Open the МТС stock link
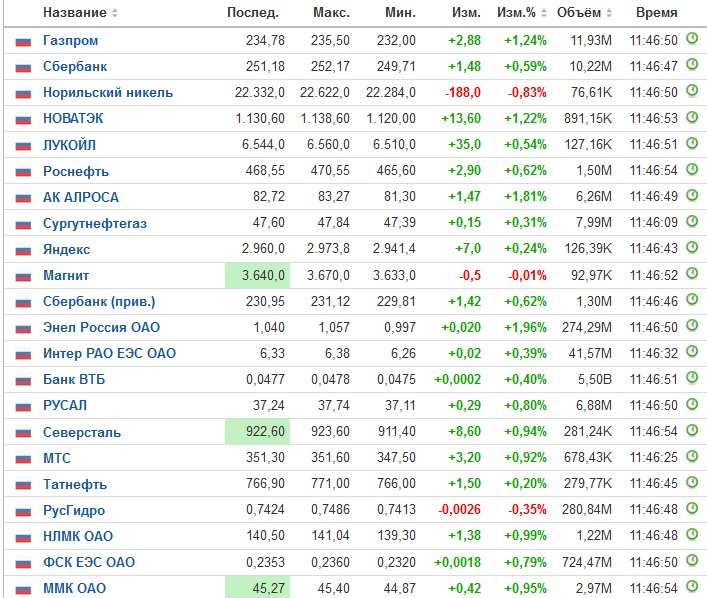The height and width of the screenshot is (598, 707). [x=57, y=458]
